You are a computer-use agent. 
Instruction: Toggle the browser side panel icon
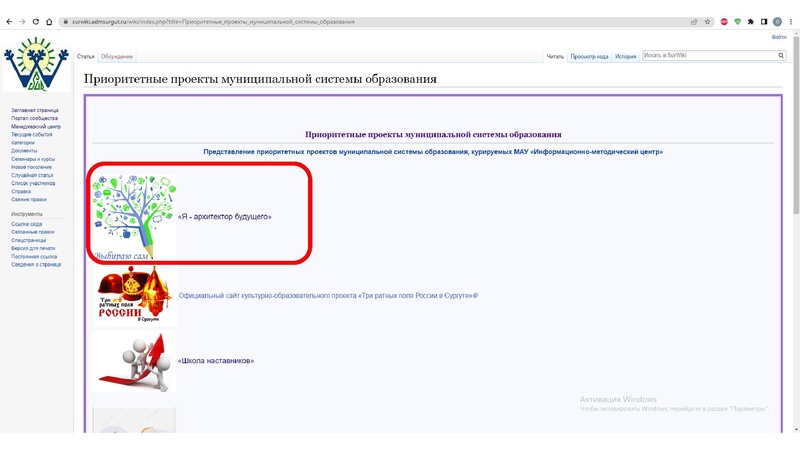point(764,22)
